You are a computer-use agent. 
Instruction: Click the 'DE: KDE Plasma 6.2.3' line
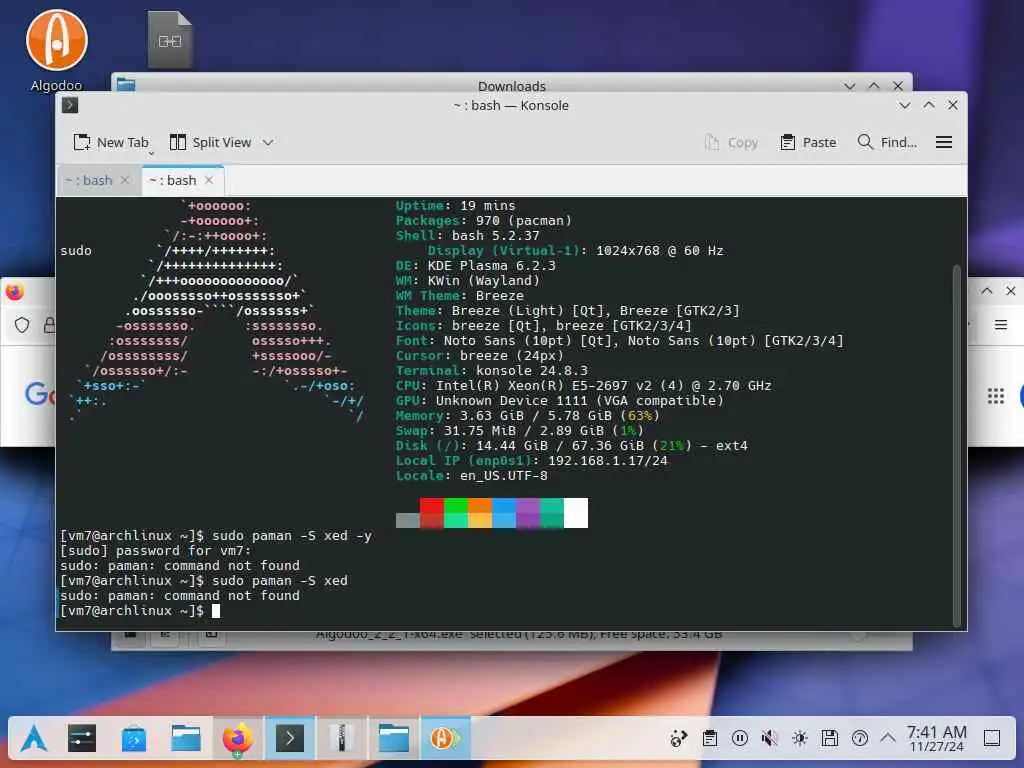(x=475, y=266)
